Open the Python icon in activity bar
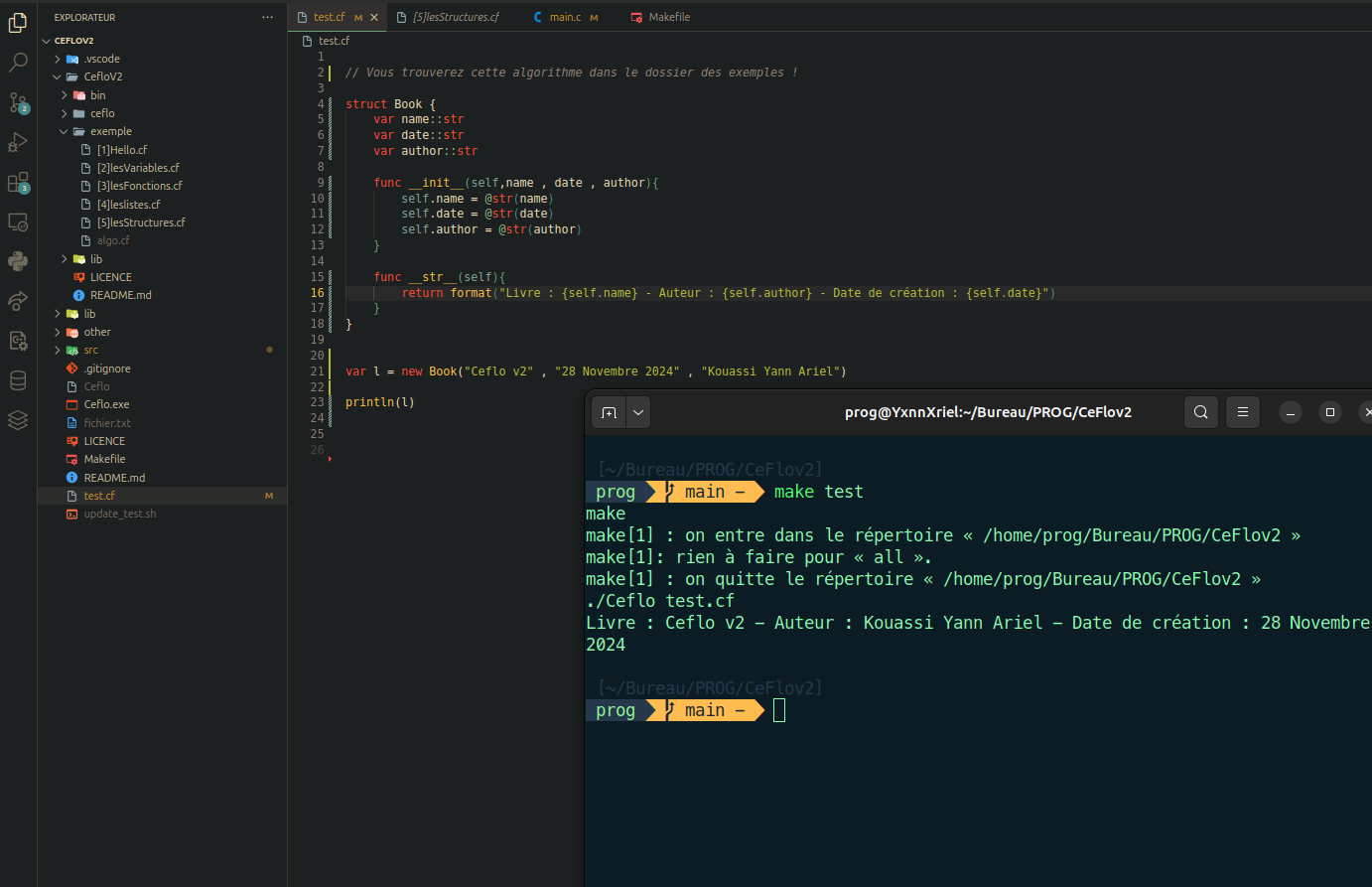This screenshot has width=1372, height=887. [x=18, y=260]
